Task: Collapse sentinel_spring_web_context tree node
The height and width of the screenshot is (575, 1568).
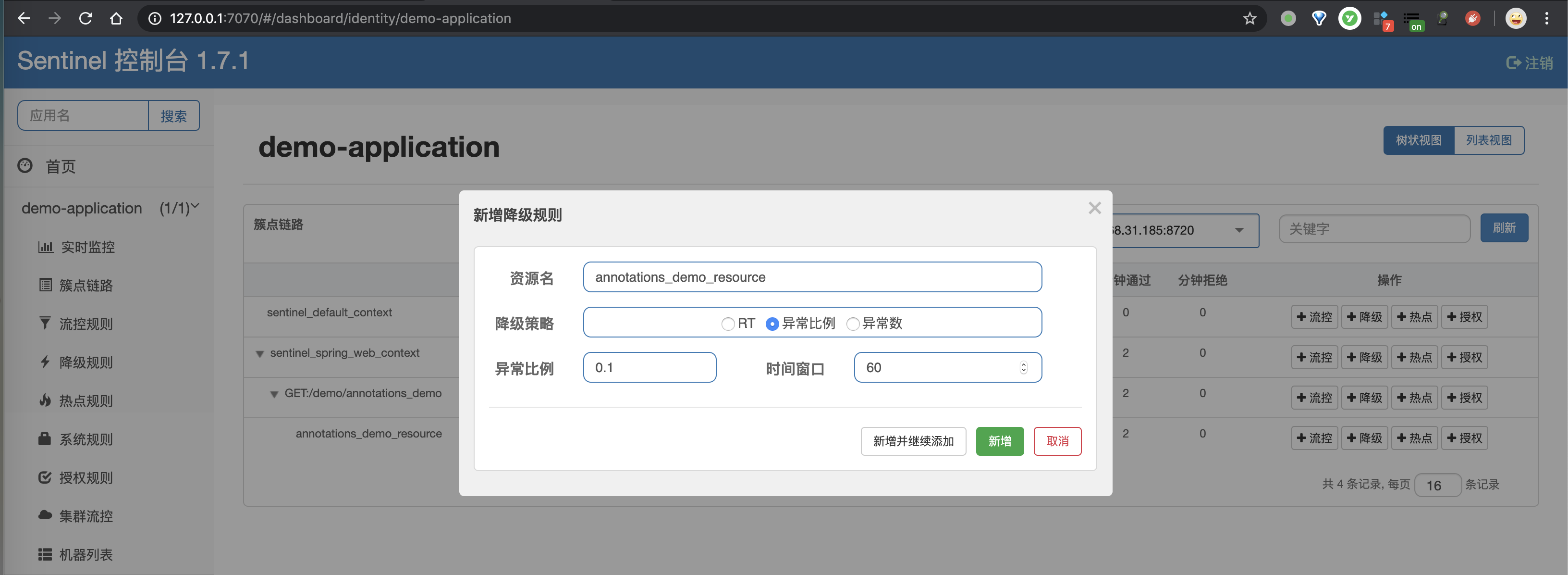Action: point(259,354)
